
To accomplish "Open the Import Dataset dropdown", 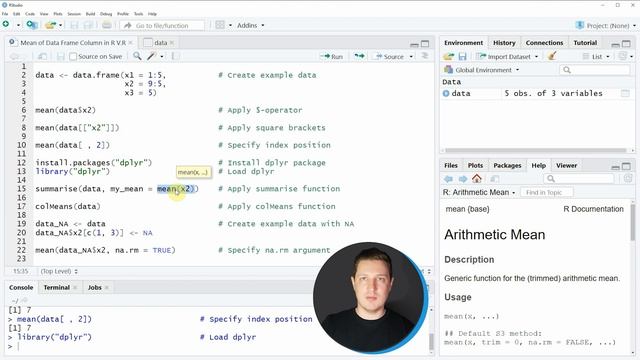I will click(x=508, y=56).
